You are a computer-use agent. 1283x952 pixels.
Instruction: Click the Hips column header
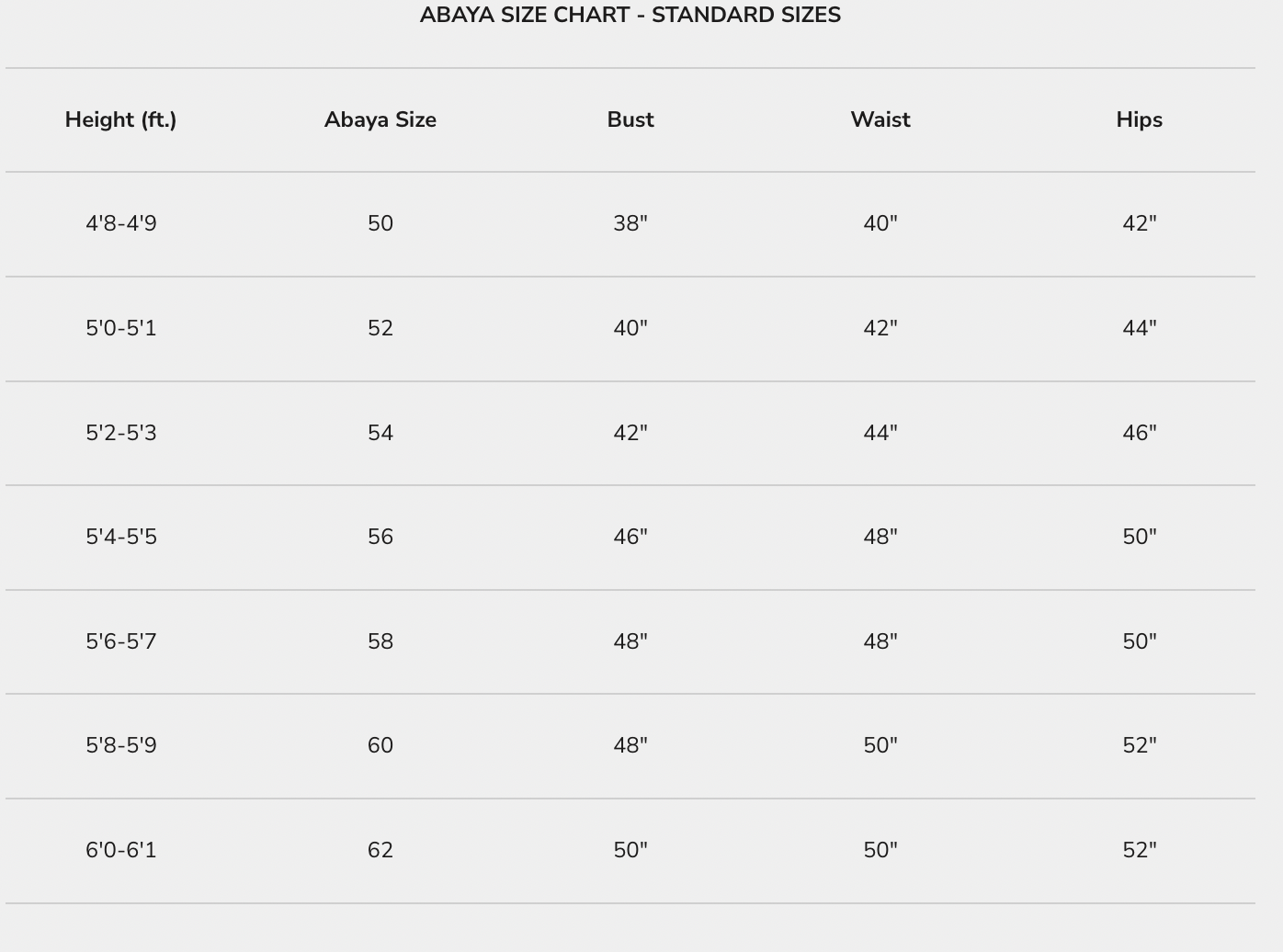click(x=1139, y=119)
